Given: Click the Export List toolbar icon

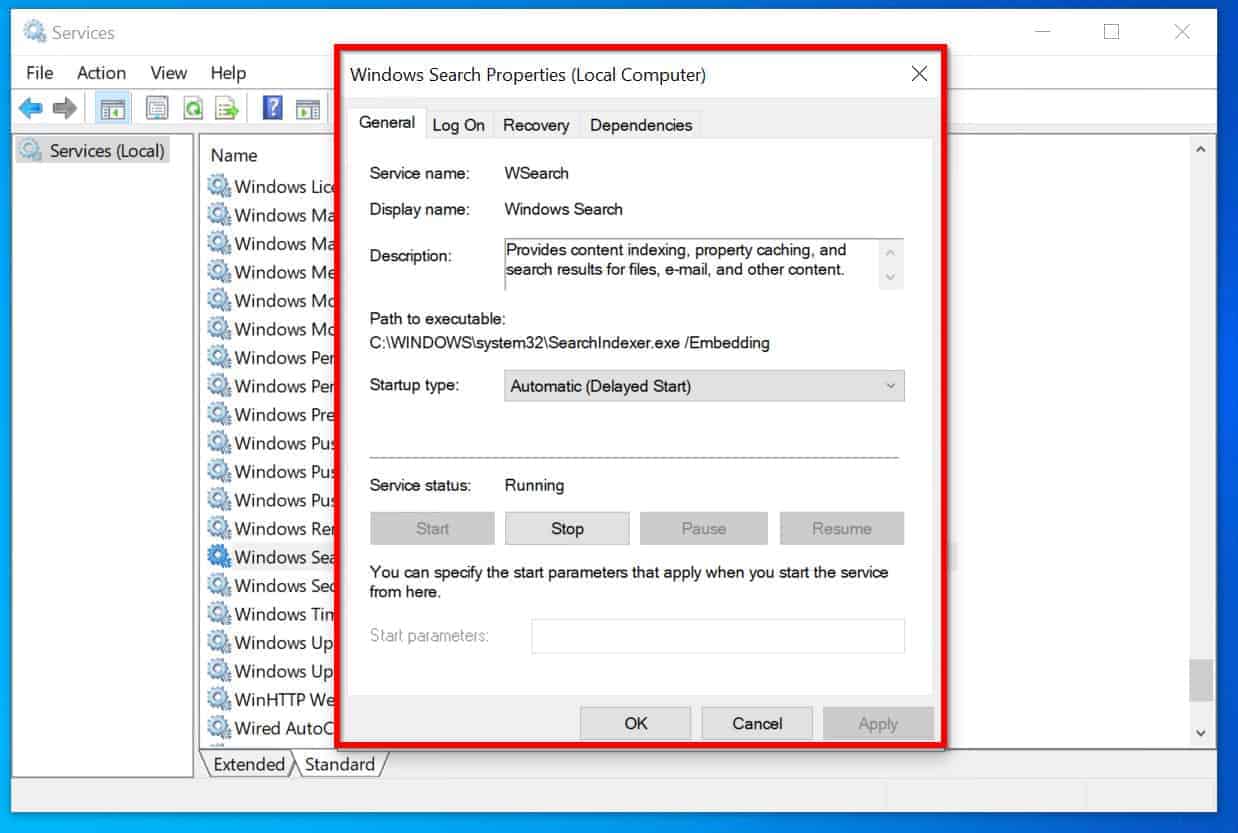Looking at the screenshot, I should (x=228, y=108).
